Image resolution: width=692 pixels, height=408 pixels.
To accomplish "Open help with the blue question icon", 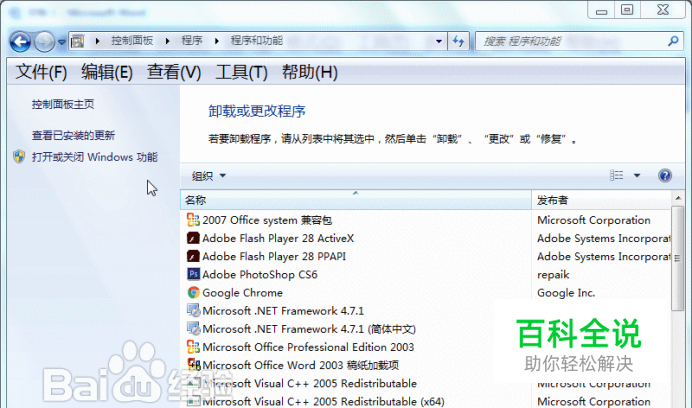I will pos(665,176).
